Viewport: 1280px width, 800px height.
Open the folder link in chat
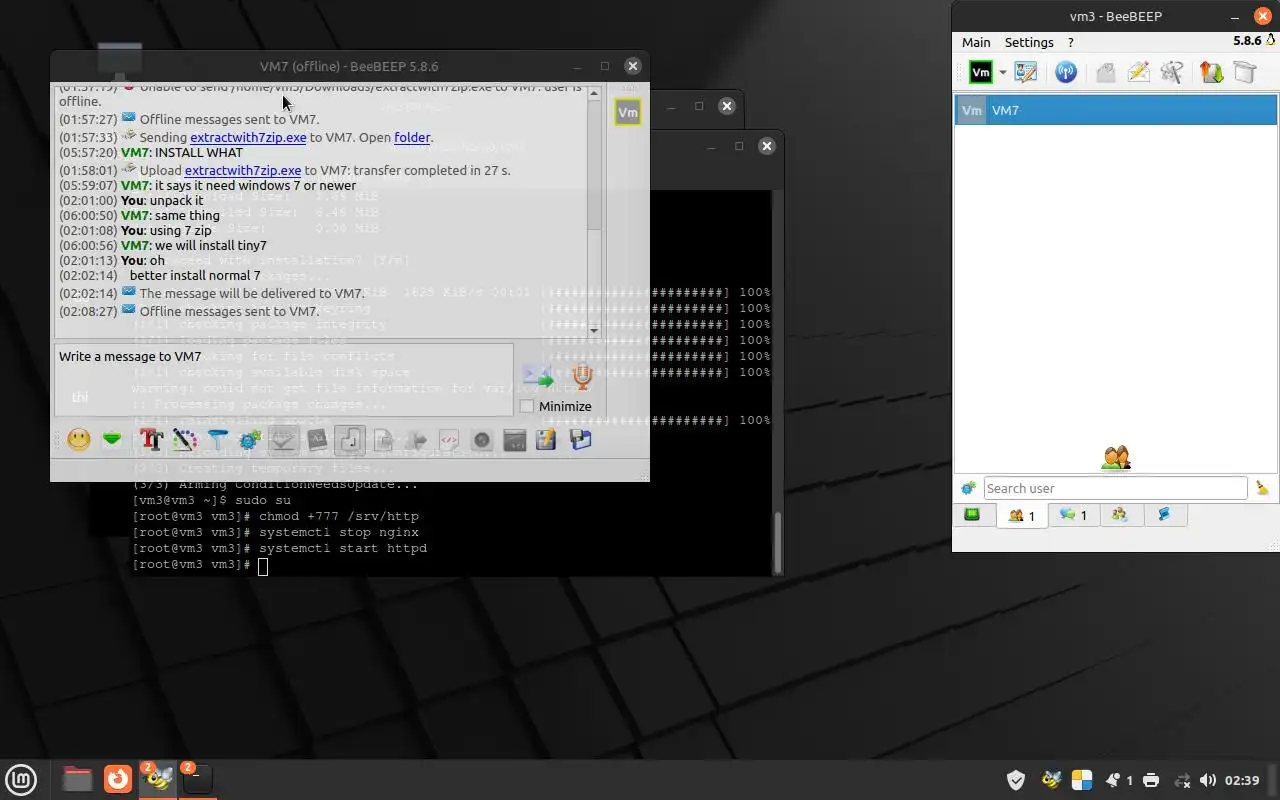point(412,138)
